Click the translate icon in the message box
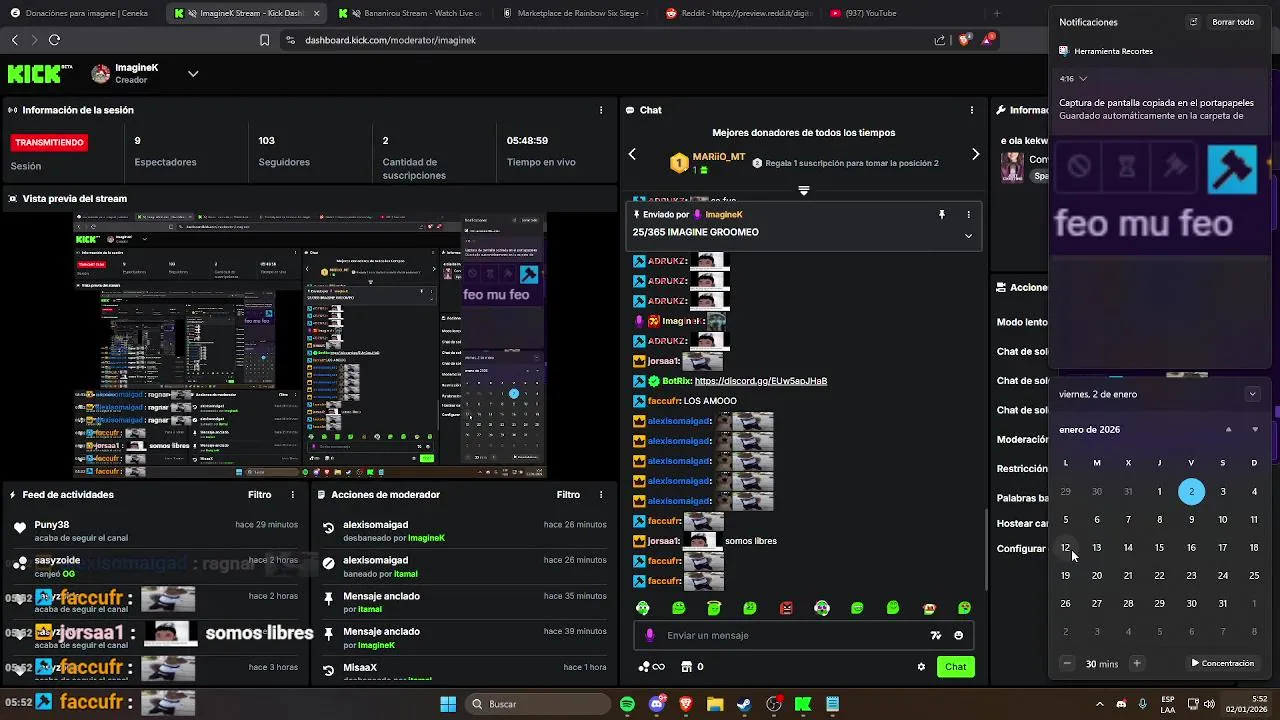 pos(936,635)
